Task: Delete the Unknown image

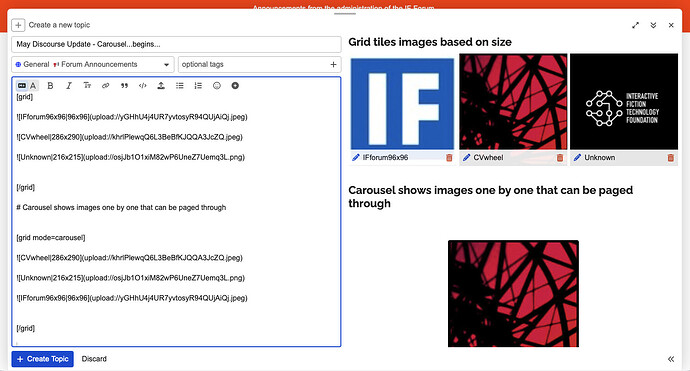Action: click(x=671, y=158)
